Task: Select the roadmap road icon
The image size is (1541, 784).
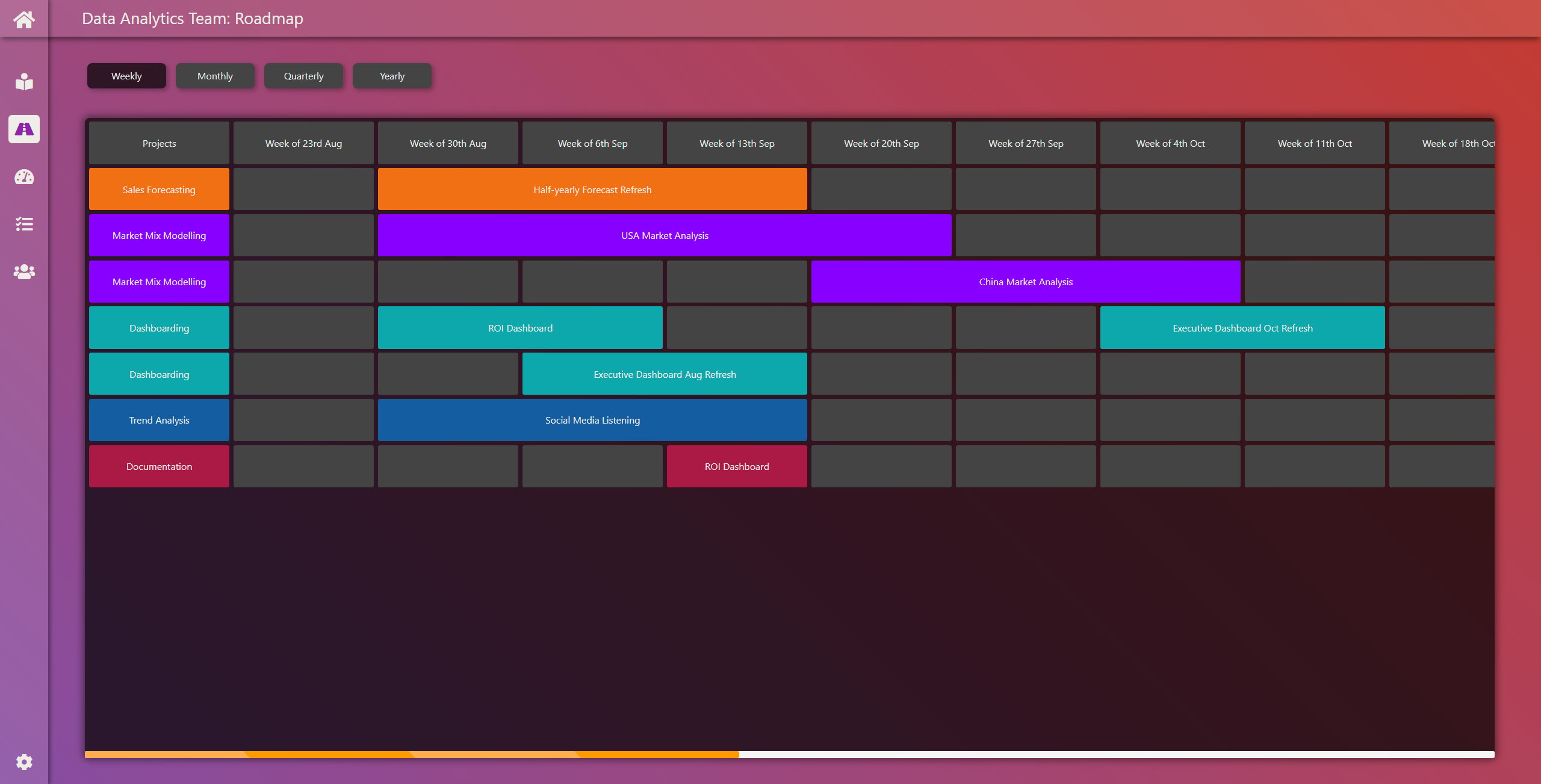Action: click(x=24, y=129)
